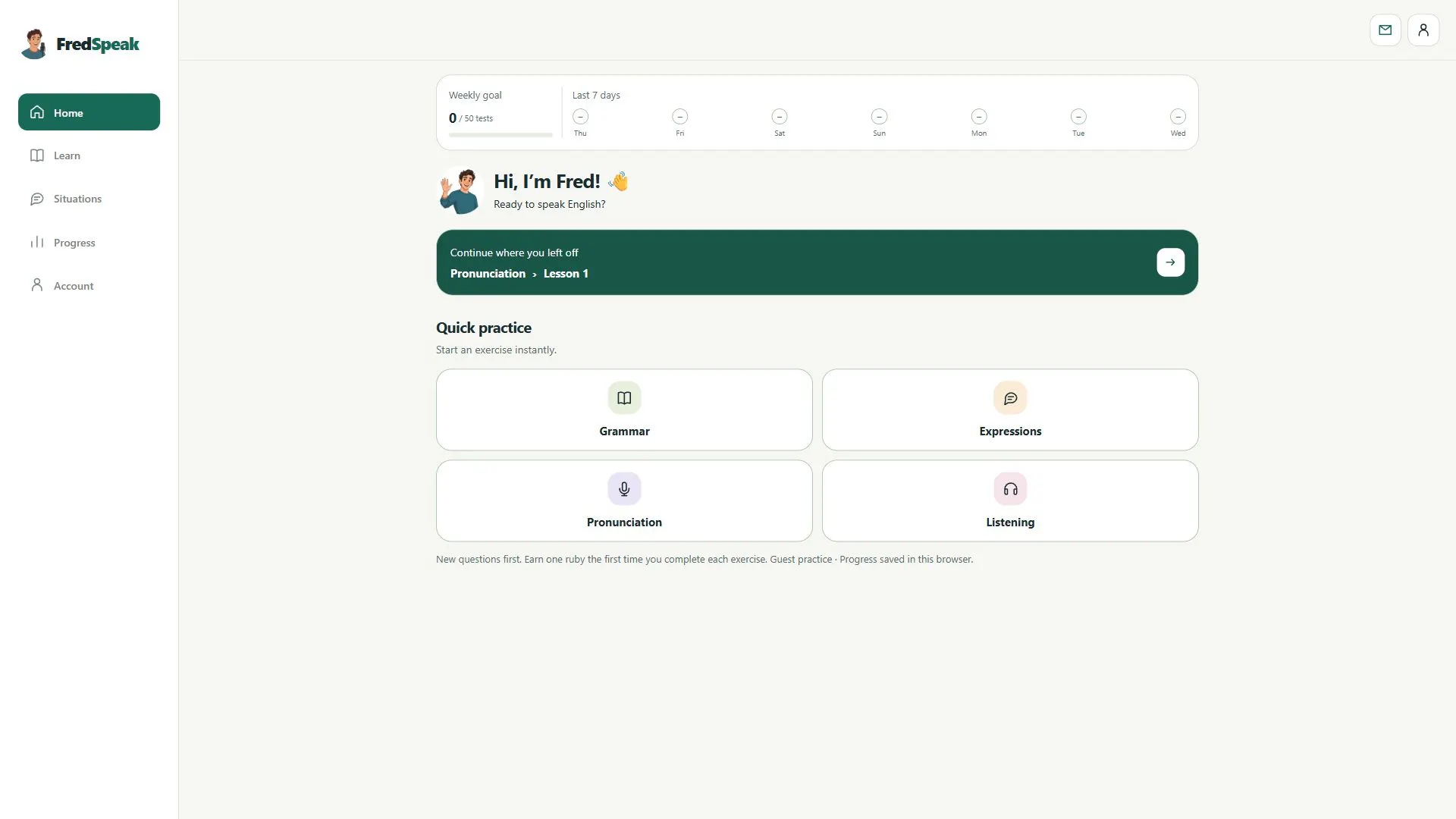The width and height of the screenshot is (1456, 819).
Task: Click the Grammar book icon
Action: (x=624, y=398)
